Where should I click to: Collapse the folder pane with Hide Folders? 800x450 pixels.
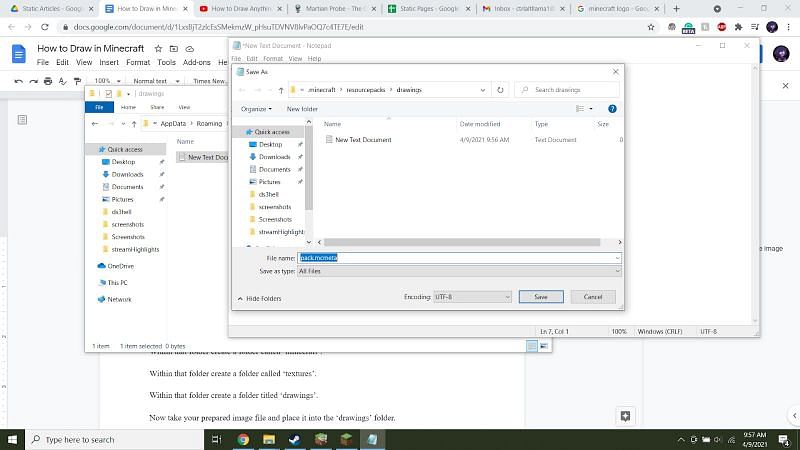coord(259,298)
